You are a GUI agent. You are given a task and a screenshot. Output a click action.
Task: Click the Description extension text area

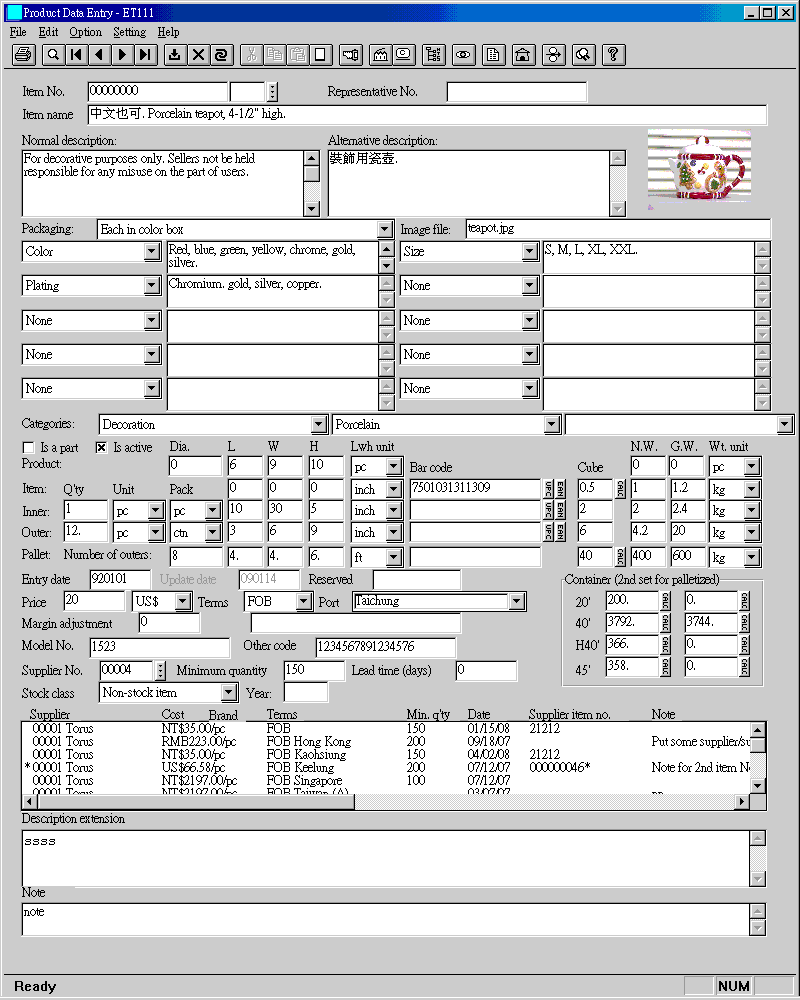tap(386, 858)
